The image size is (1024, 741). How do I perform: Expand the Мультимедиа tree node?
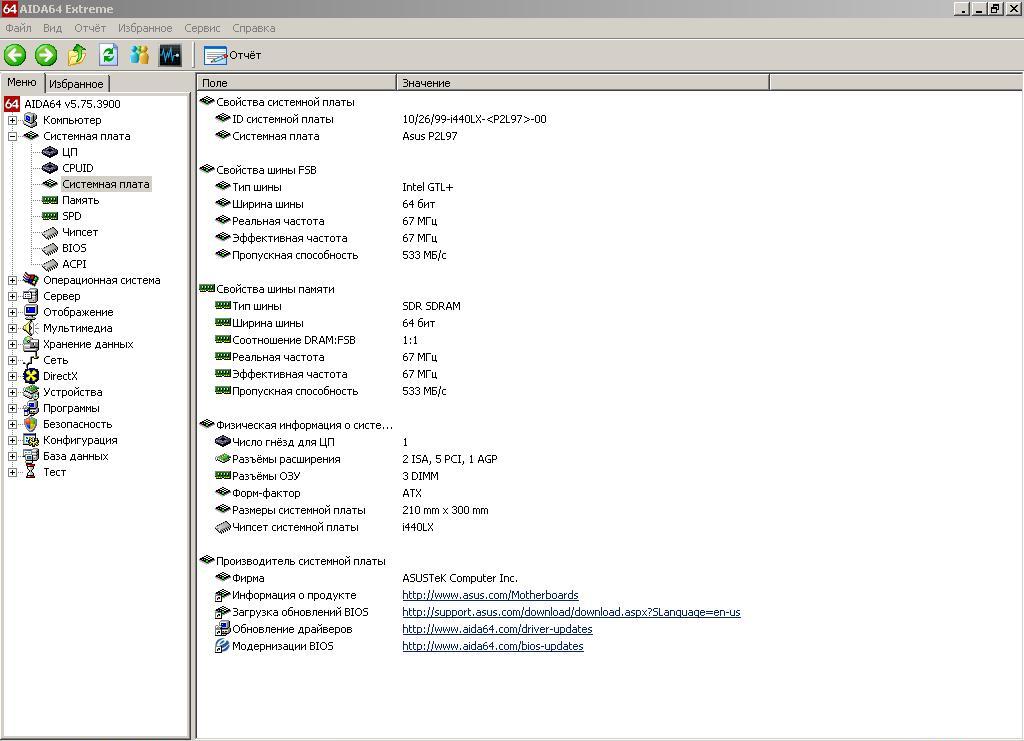[x=12, y=328]
